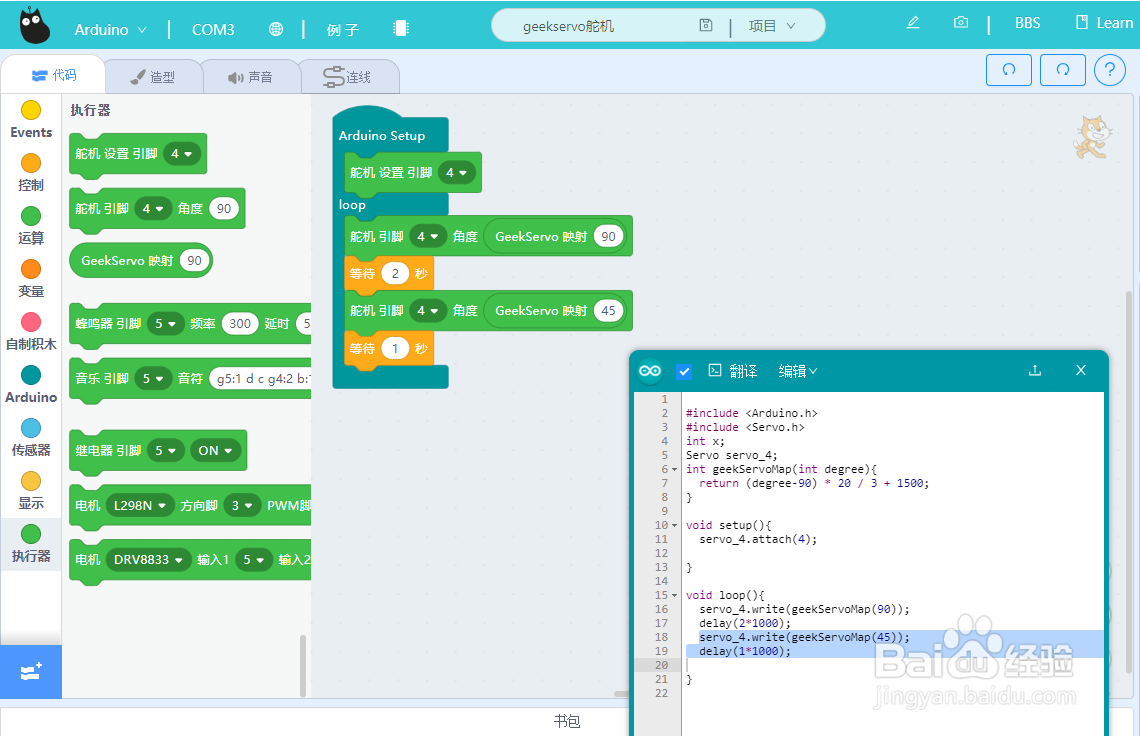Click the redo arrow button

point(1062,70)
